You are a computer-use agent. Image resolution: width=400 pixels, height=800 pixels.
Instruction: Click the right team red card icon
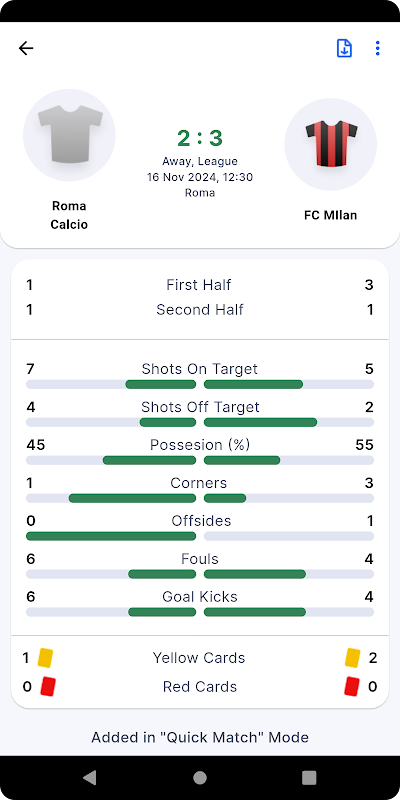352,686
